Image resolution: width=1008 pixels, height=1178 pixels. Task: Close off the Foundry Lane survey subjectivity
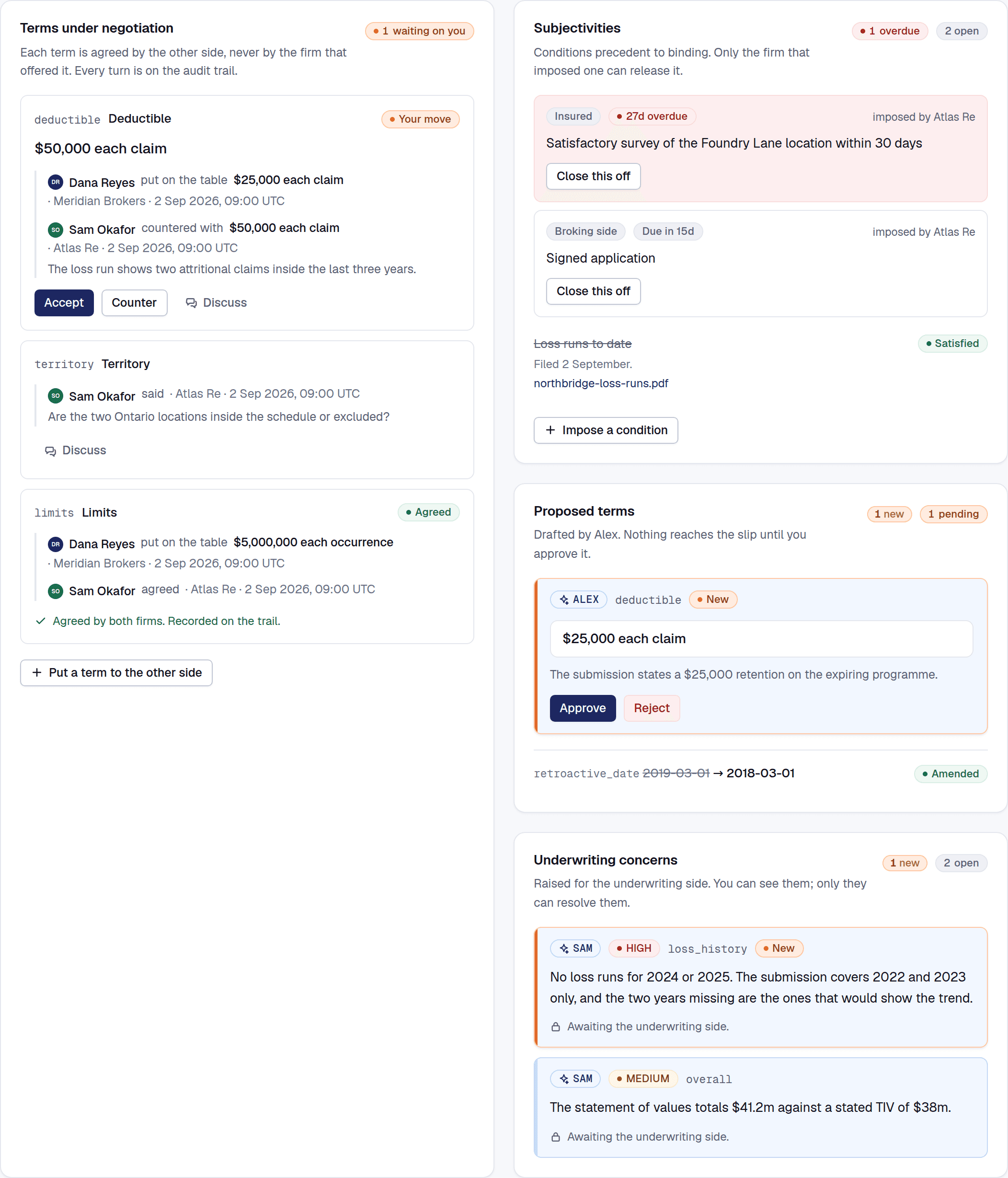[593, 176]
